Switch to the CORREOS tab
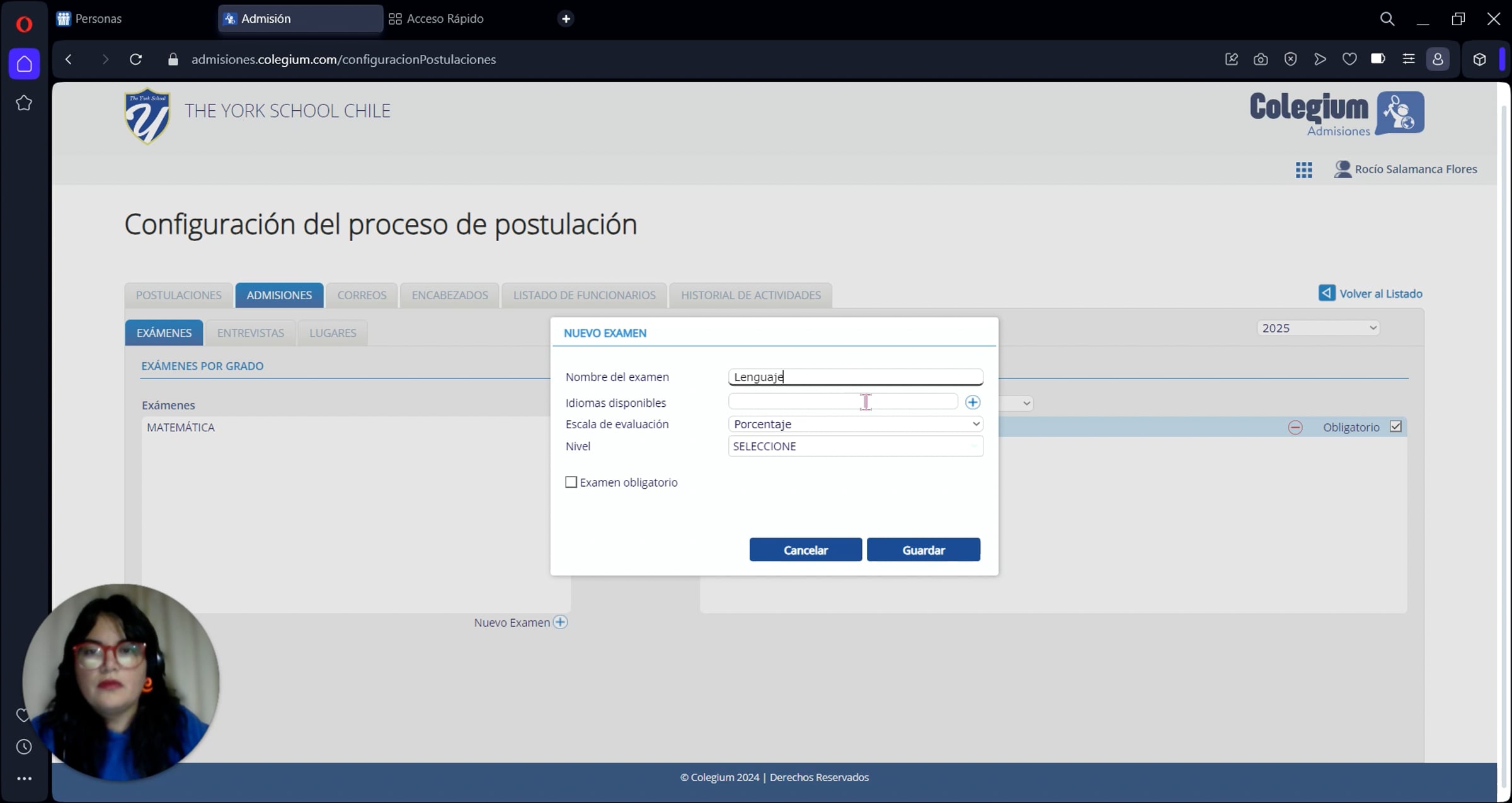 pyautogui.click(x=362, y=295)
